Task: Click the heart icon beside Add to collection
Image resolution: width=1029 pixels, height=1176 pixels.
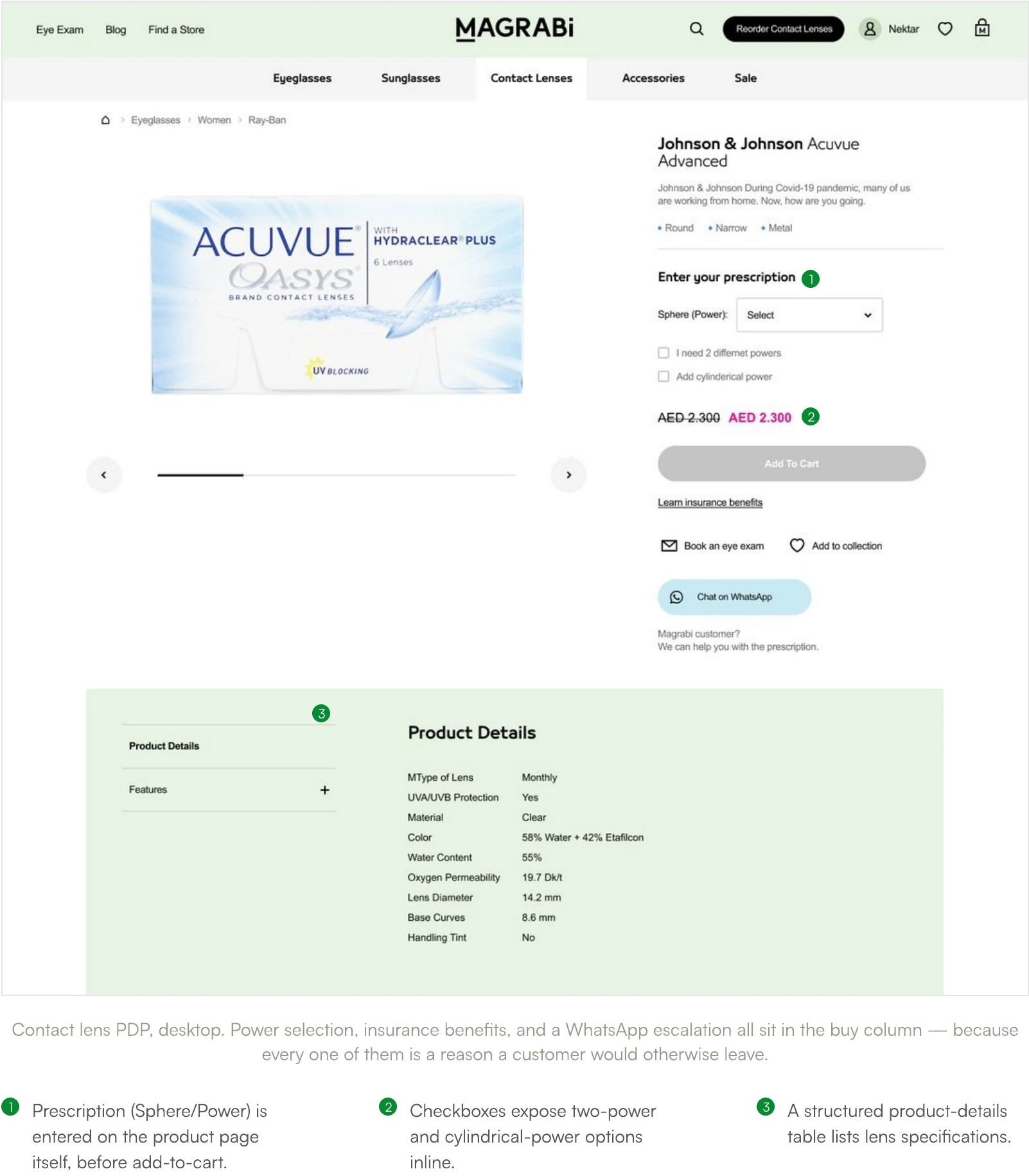Action: point(797,546)
